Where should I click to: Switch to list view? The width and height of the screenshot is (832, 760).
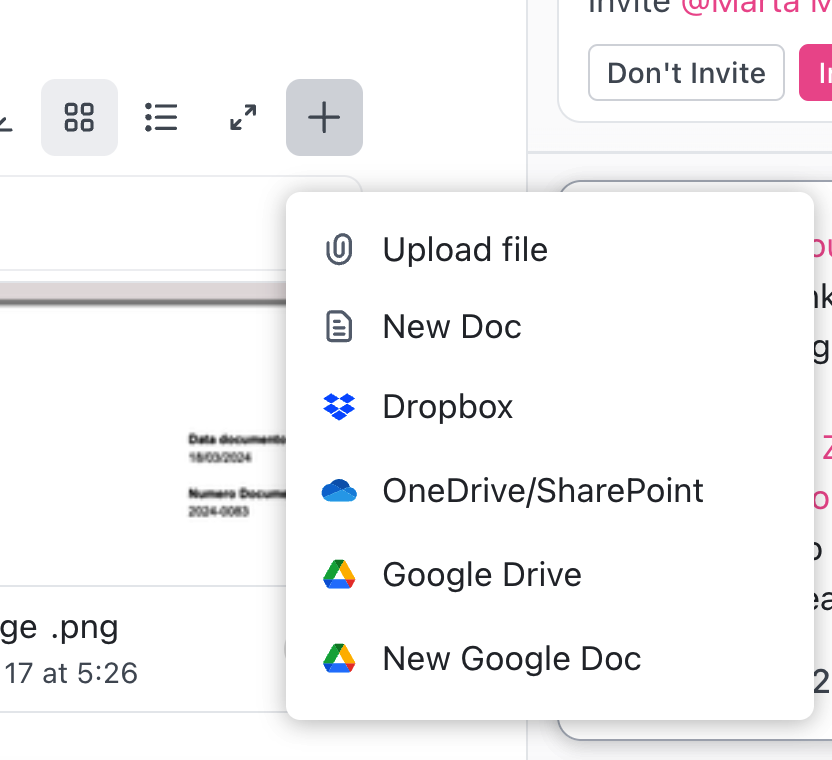[161, 118]
